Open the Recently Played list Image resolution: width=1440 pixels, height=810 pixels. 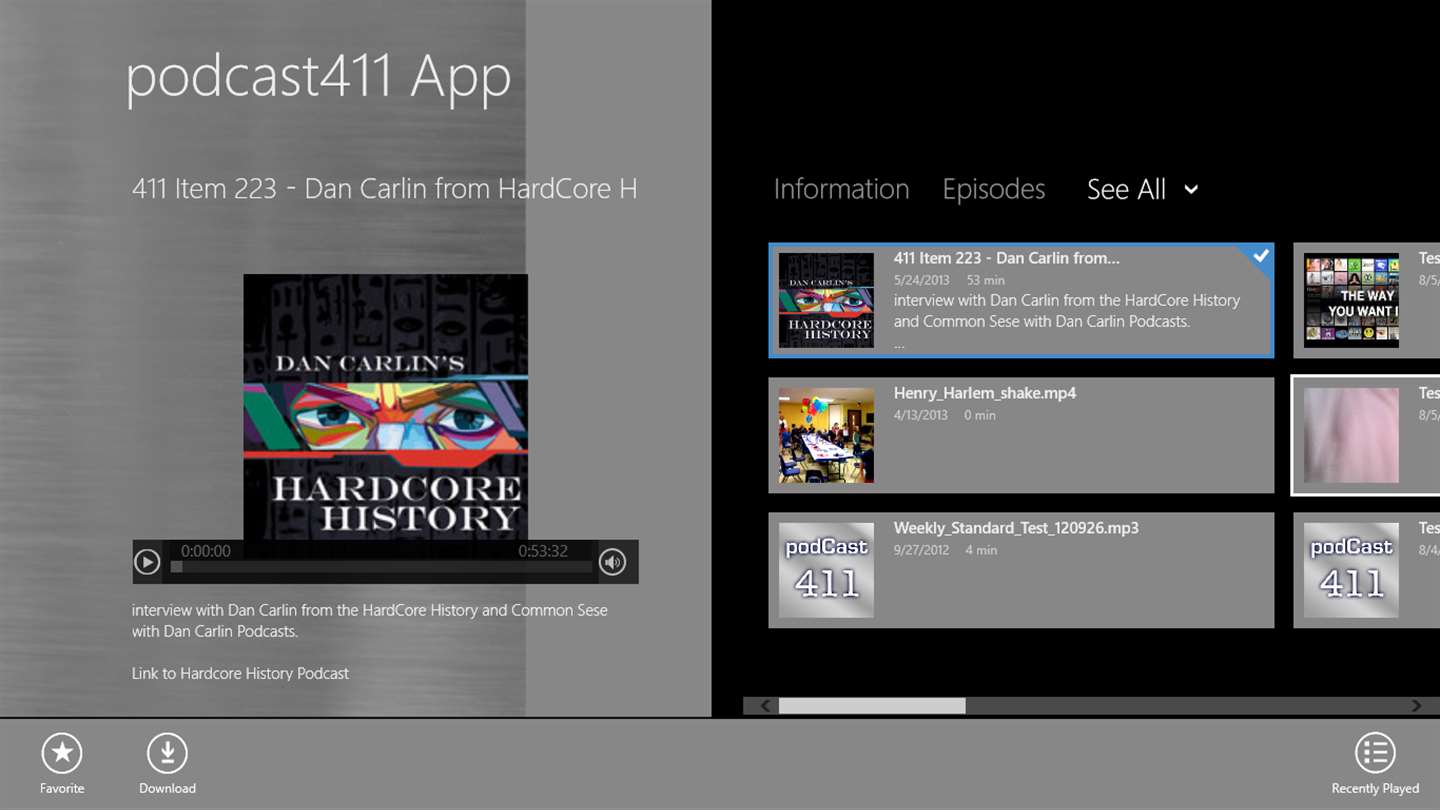pyautogui.click(x=1375, y=754)
